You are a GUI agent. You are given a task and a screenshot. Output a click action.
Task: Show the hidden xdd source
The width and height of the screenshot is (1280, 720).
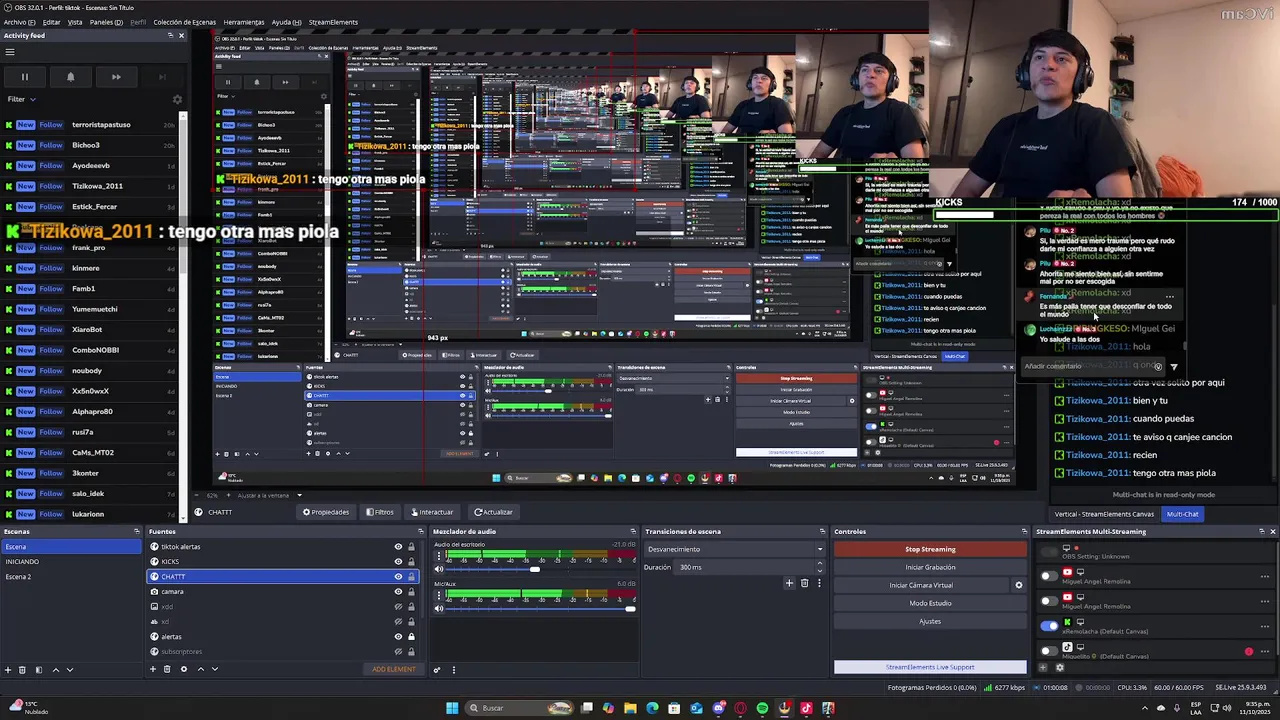coord(398,607)
